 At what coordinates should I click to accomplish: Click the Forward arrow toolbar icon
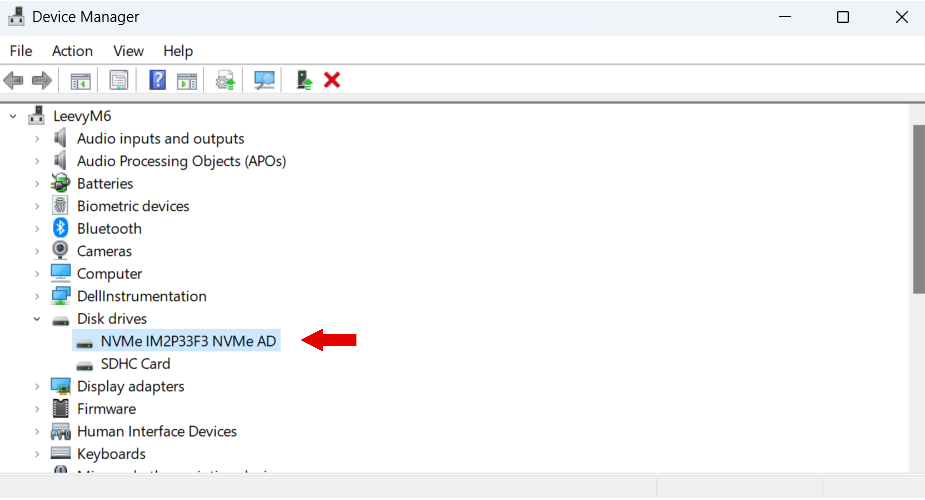42,80
